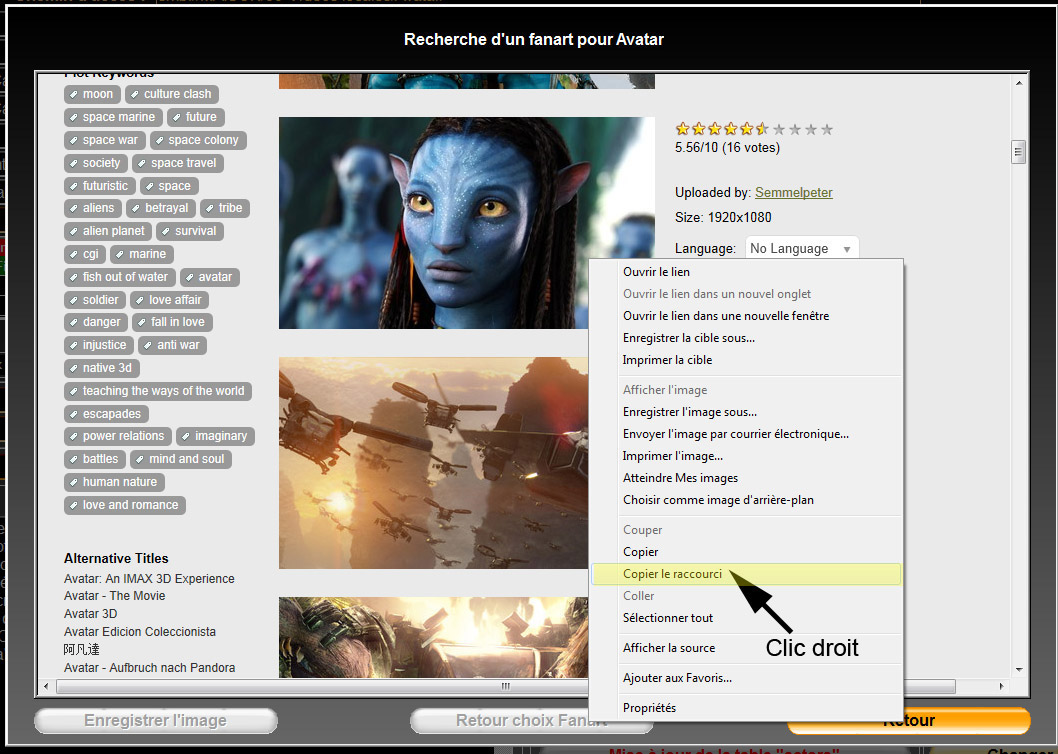Image resolution: width=1058 pixels, height=754 pixels.
Task: Open the 'No Language' language dropdown
Action: point(802,248)
